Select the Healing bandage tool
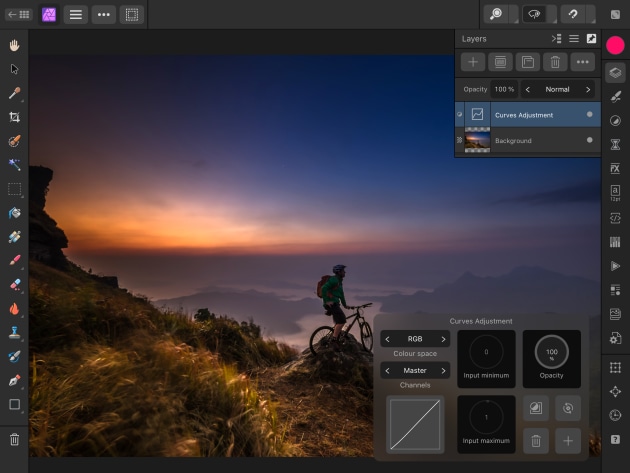 pos(14,237)
